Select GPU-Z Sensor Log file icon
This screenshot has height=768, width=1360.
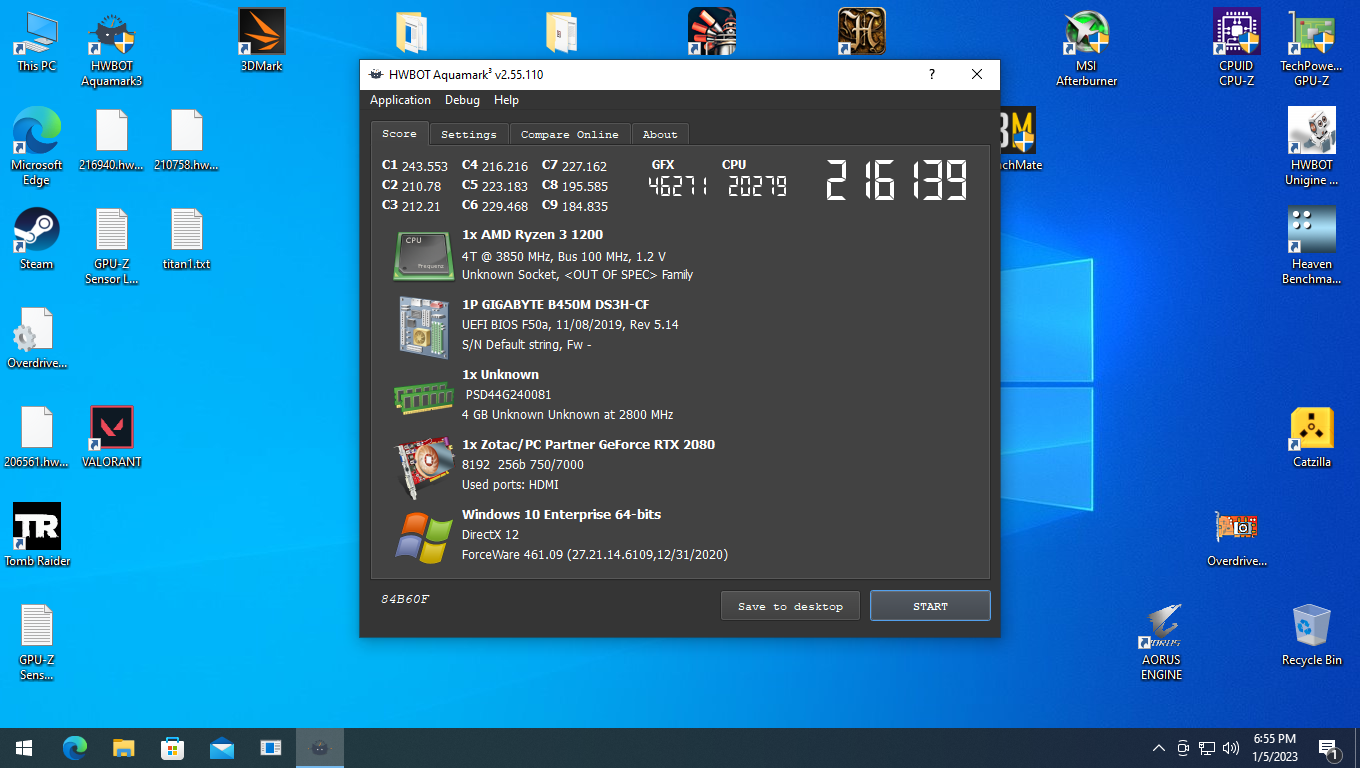[x=112, y=246]
